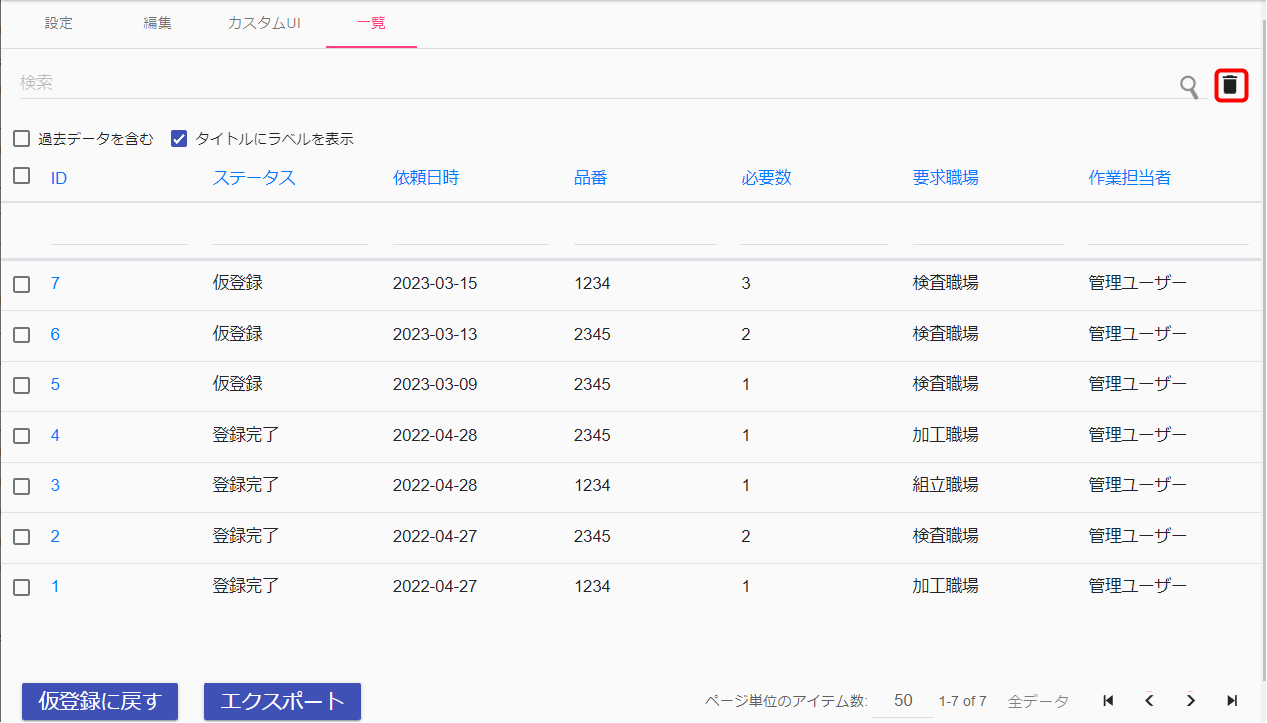The width and height of the screenshot is (1267, 723).
Task: Go to previous page arrow
Action: [x=1150, y=701]
